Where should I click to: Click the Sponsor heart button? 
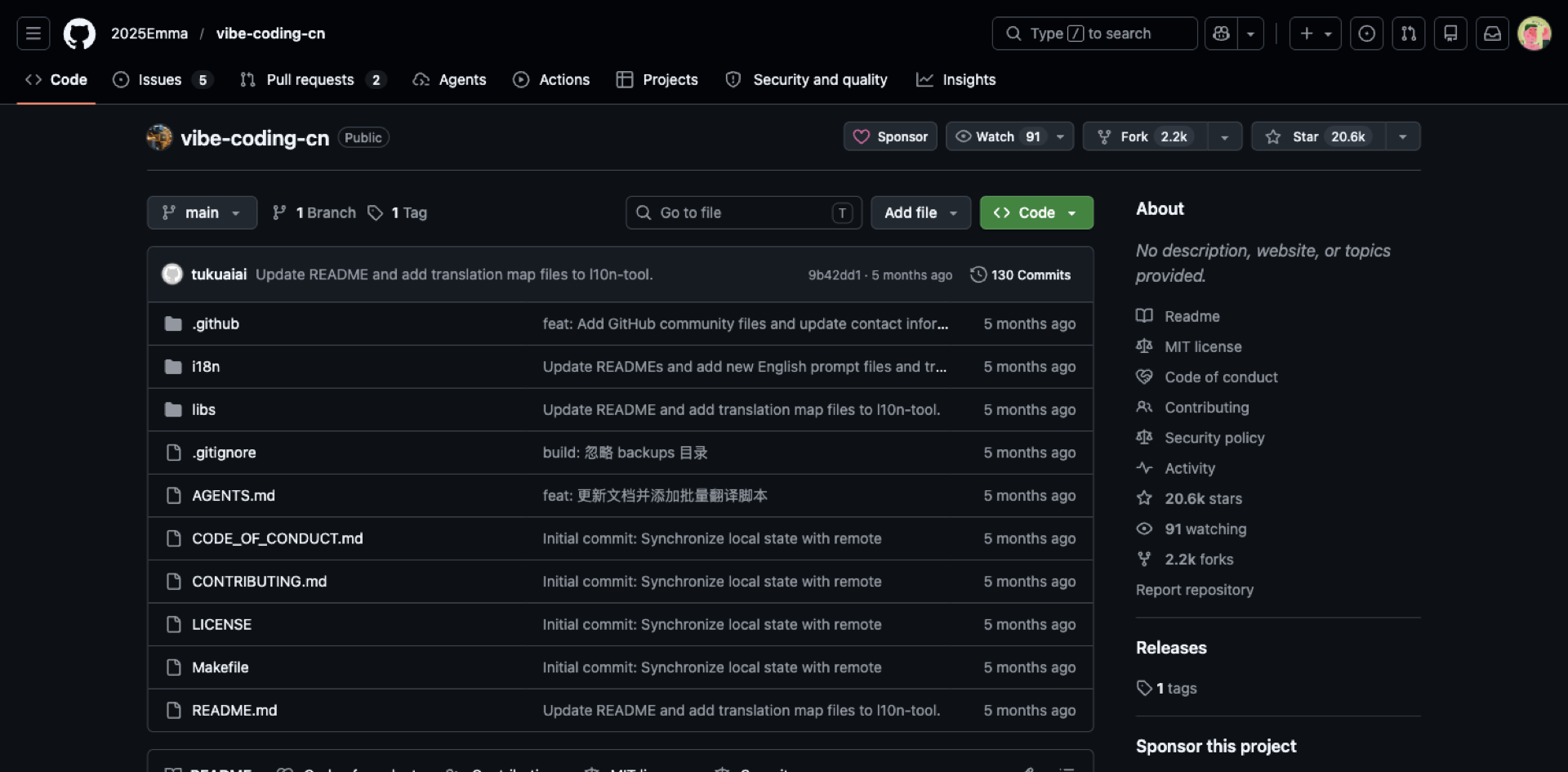coord(890,136)
